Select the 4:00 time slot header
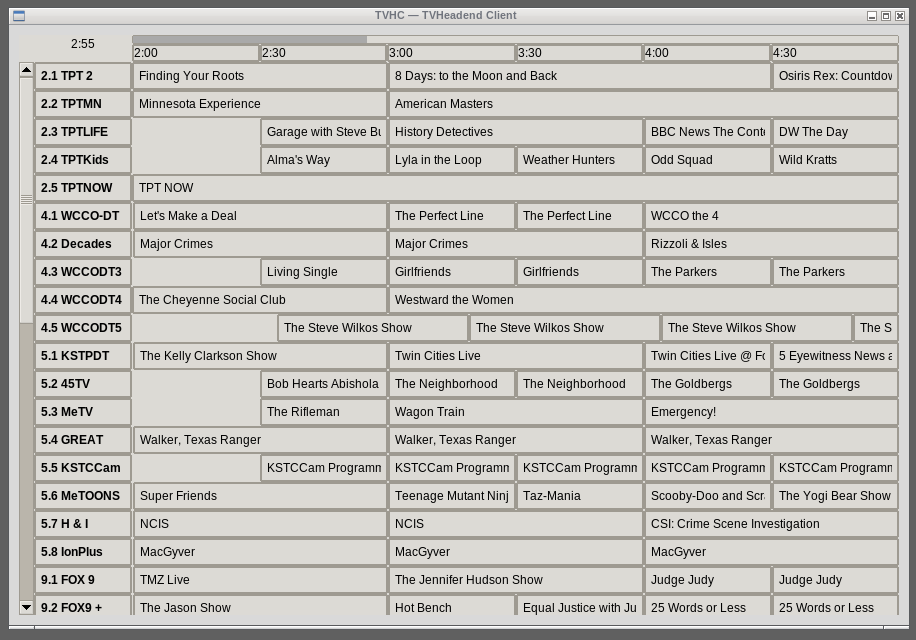 [707, 53]
